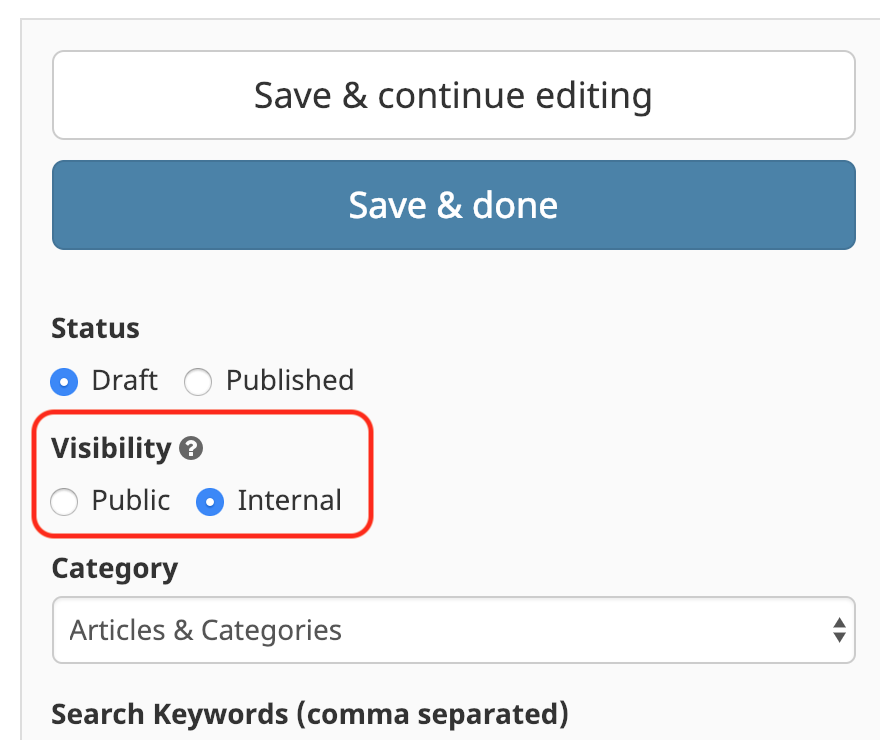Screen dimensions: 880x740
Task: Click the Internal label text
Action: click(x=290, y=500)
